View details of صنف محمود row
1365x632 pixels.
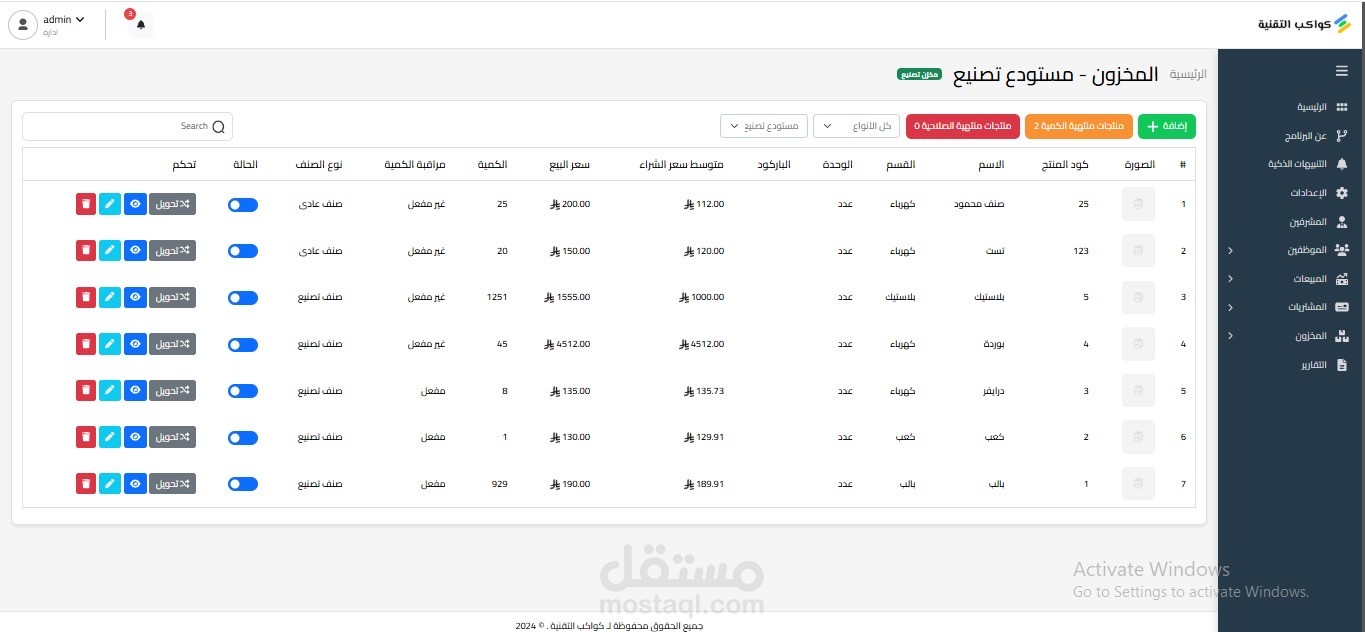pyautogui.click(x=135, y=204)
